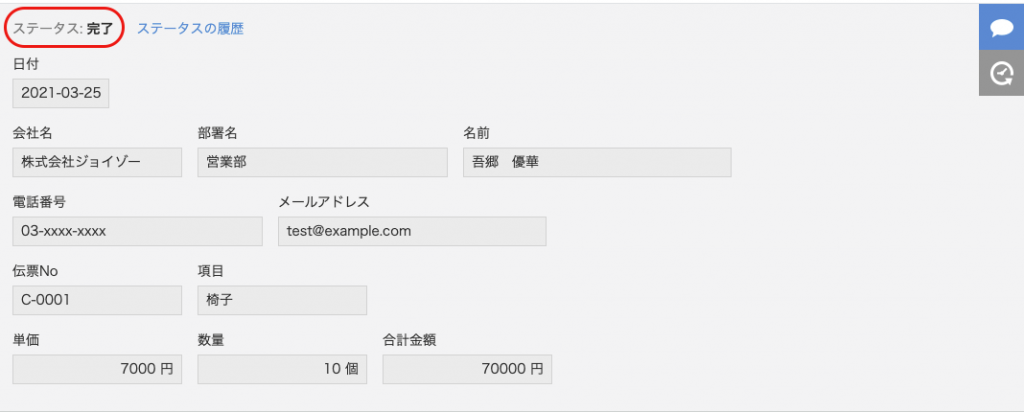Click the 伝票No field C-0001
The image size is (1024, 412).
click(x=97, y=300)
